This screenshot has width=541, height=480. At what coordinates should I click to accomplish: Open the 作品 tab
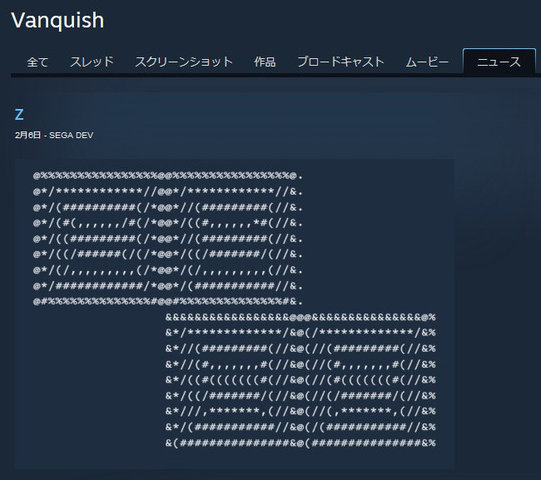(x=265, y=62)
